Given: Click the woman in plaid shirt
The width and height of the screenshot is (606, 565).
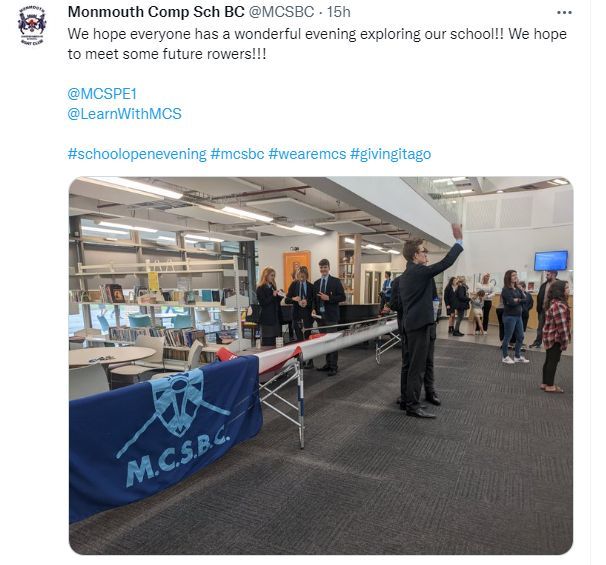Looking at the screenshot, I should tap(556, 336).
